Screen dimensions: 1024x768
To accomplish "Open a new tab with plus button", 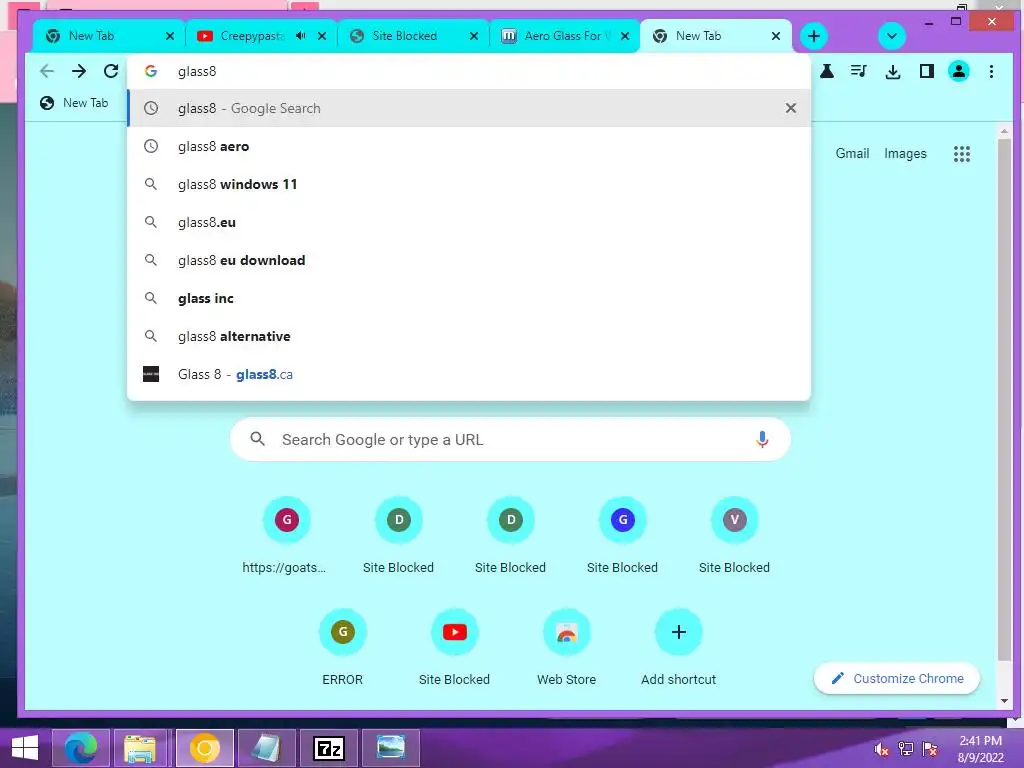I will pyautogui.click(x=814, y=36).
